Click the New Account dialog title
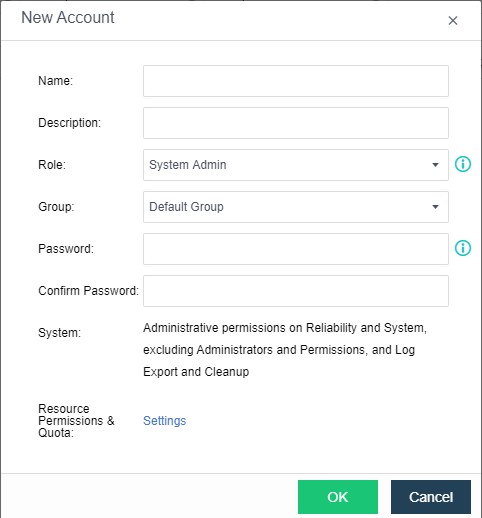Screen dimensions: 482x518 pyautogui.click(x=68, y=17)
